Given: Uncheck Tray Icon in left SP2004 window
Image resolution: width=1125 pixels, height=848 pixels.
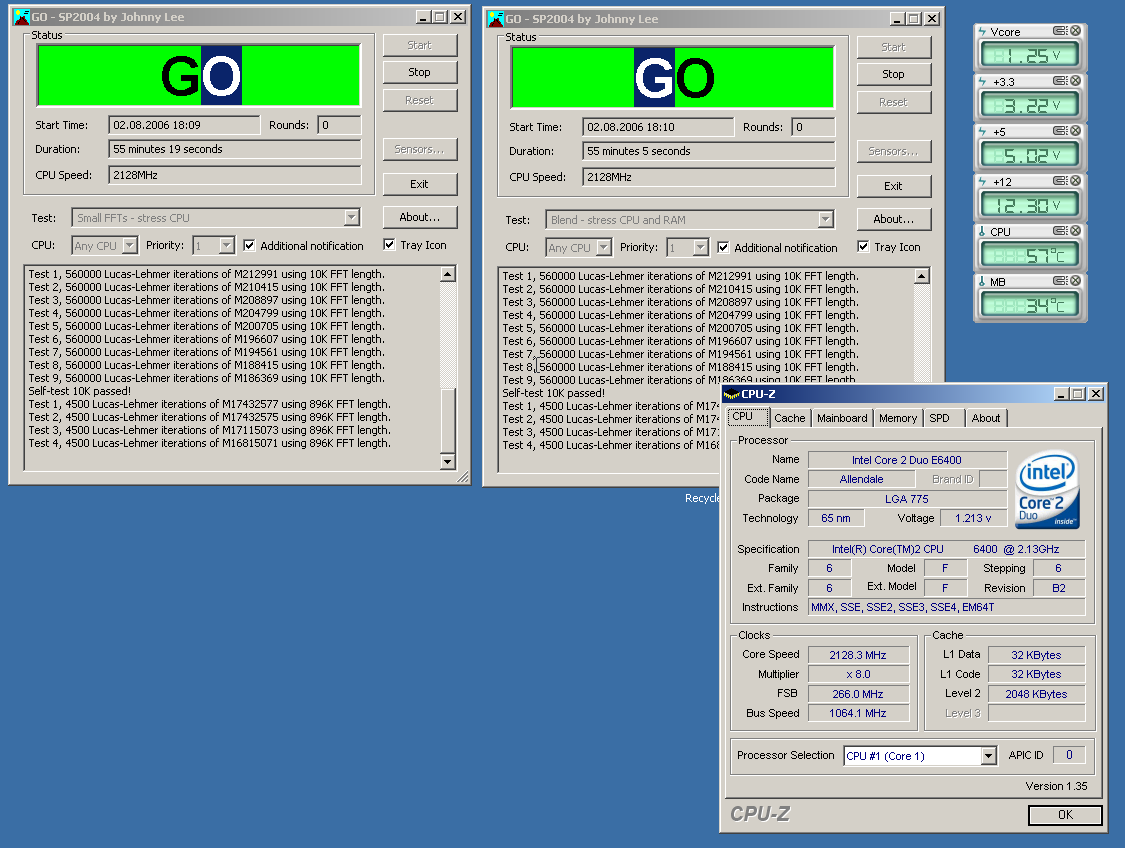Looking at the screenshot, I should (x=389, y=245).
